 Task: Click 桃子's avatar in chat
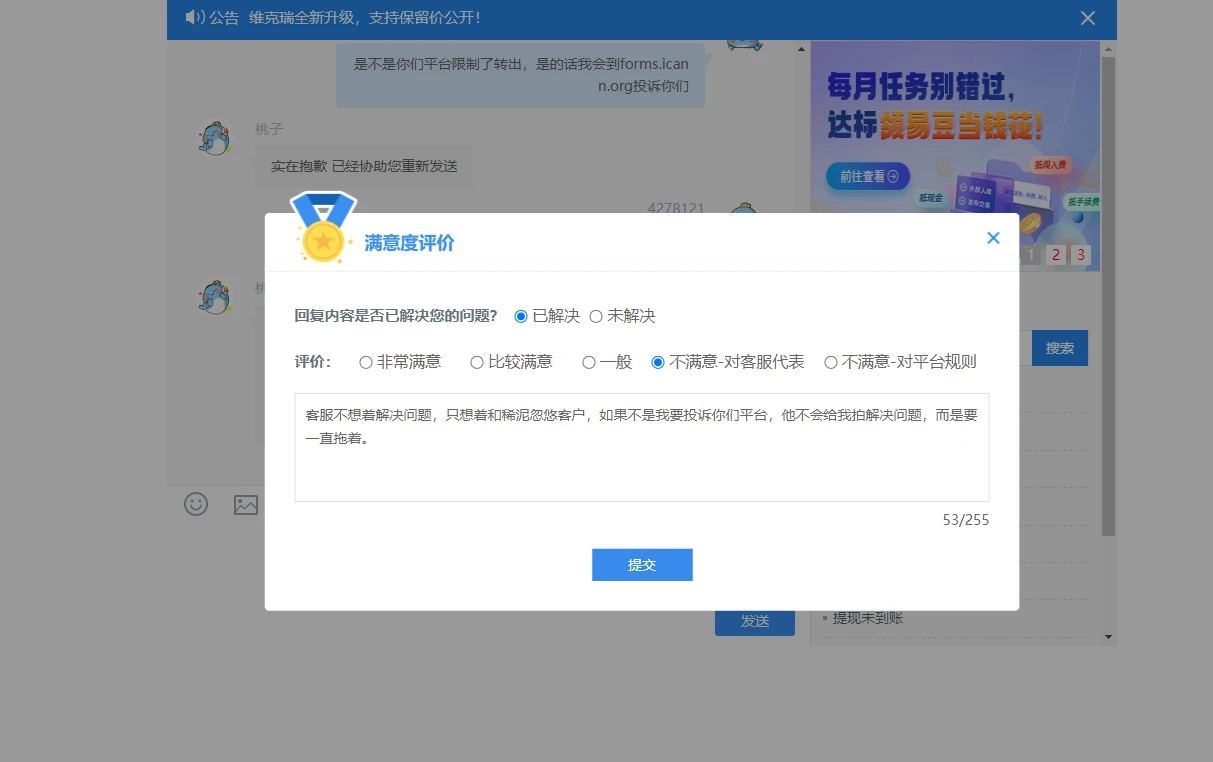215,139
